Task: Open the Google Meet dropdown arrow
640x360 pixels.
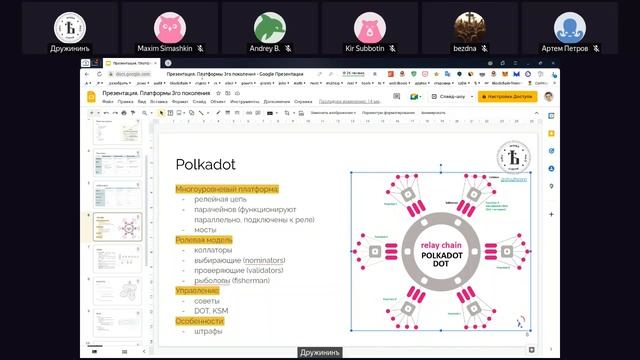Action: (x=421, y=97)
